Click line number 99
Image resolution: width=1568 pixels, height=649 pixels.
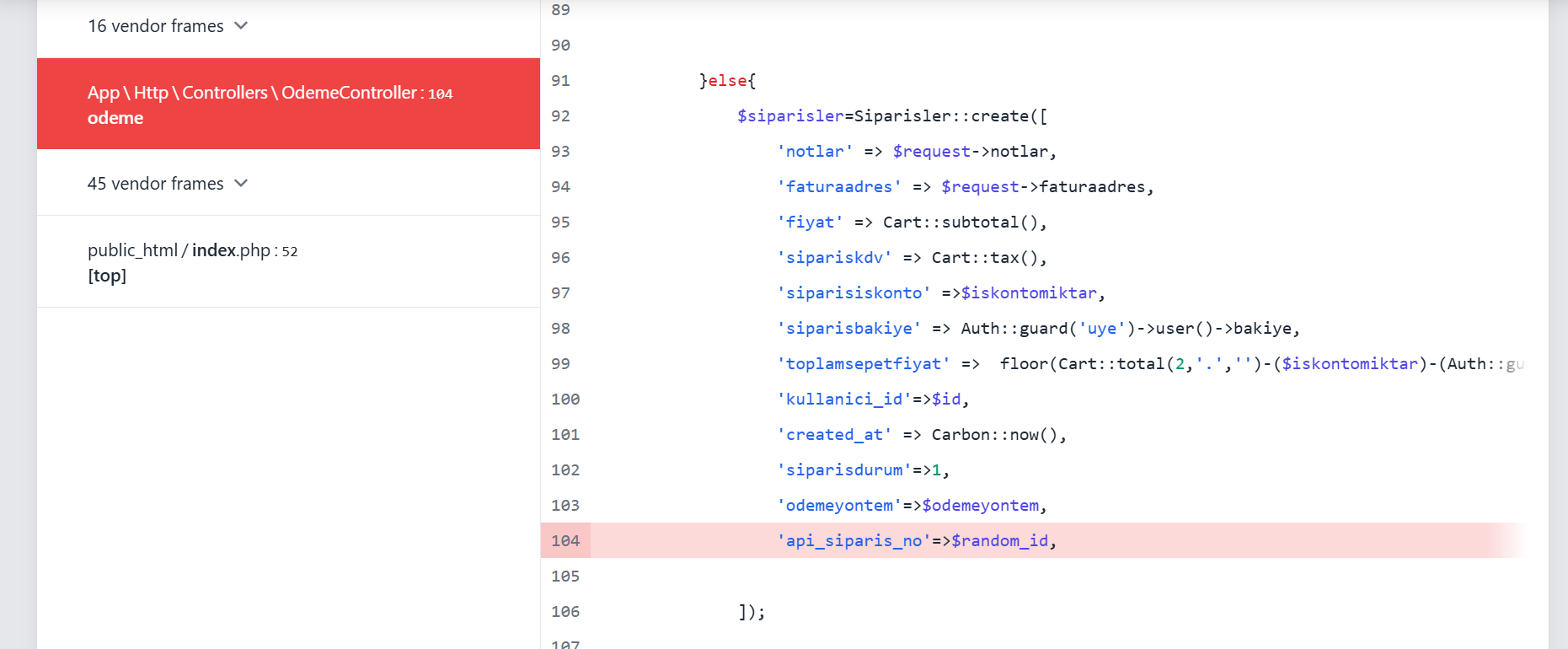click(x=560, y=363)
